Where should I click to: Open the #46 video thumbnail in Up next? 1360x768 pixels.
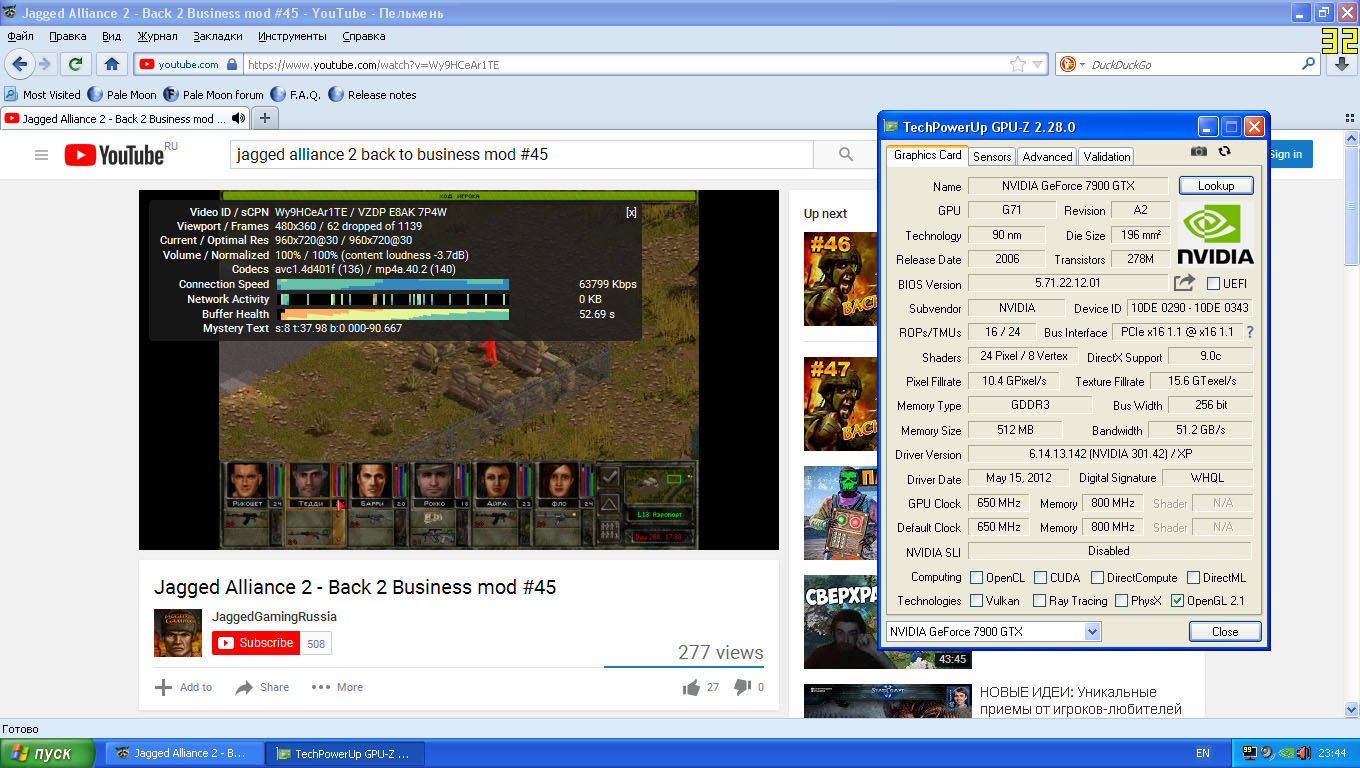[841, 279]
